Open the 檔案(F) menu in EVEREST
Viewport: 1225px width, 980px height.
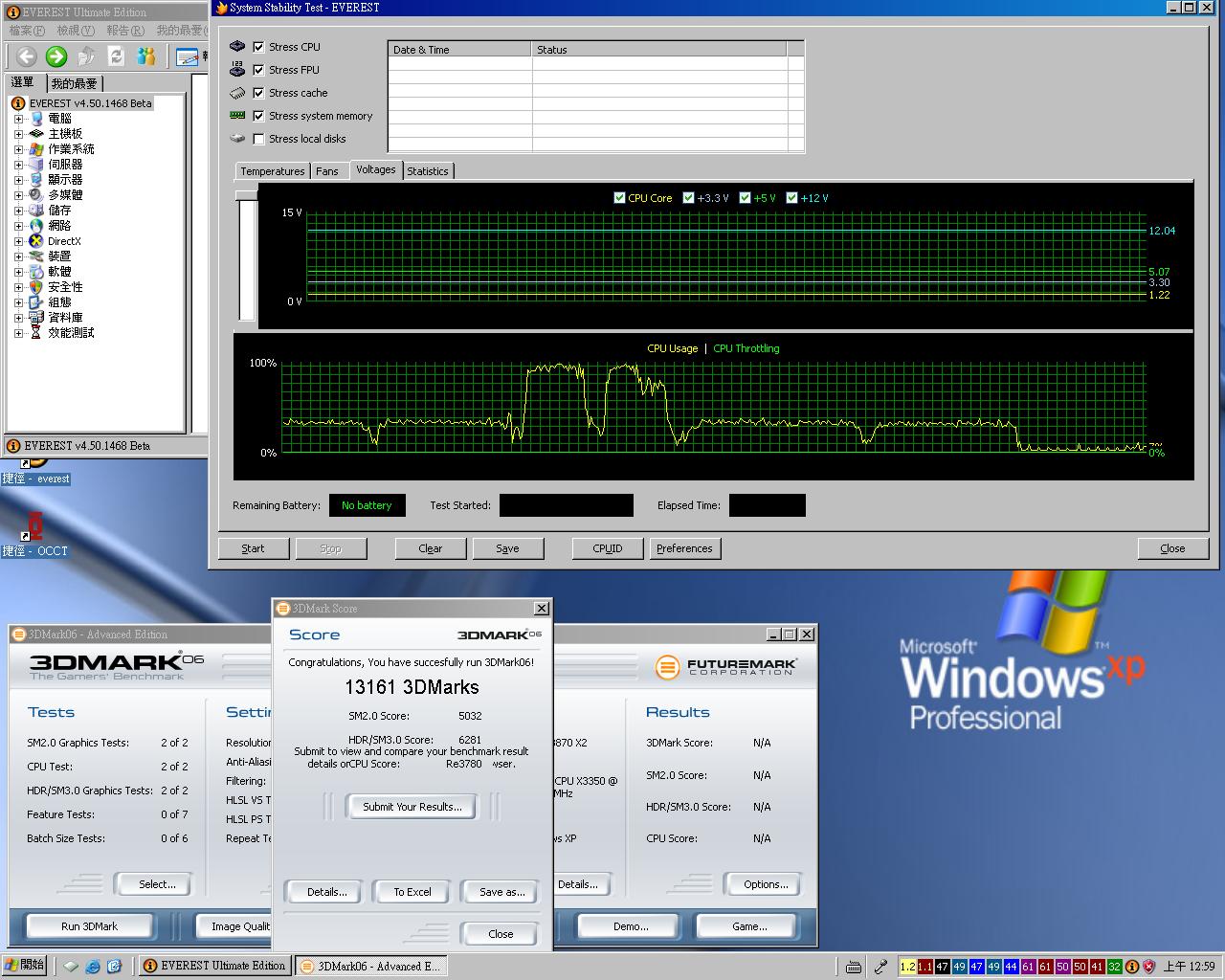(27, 31)
